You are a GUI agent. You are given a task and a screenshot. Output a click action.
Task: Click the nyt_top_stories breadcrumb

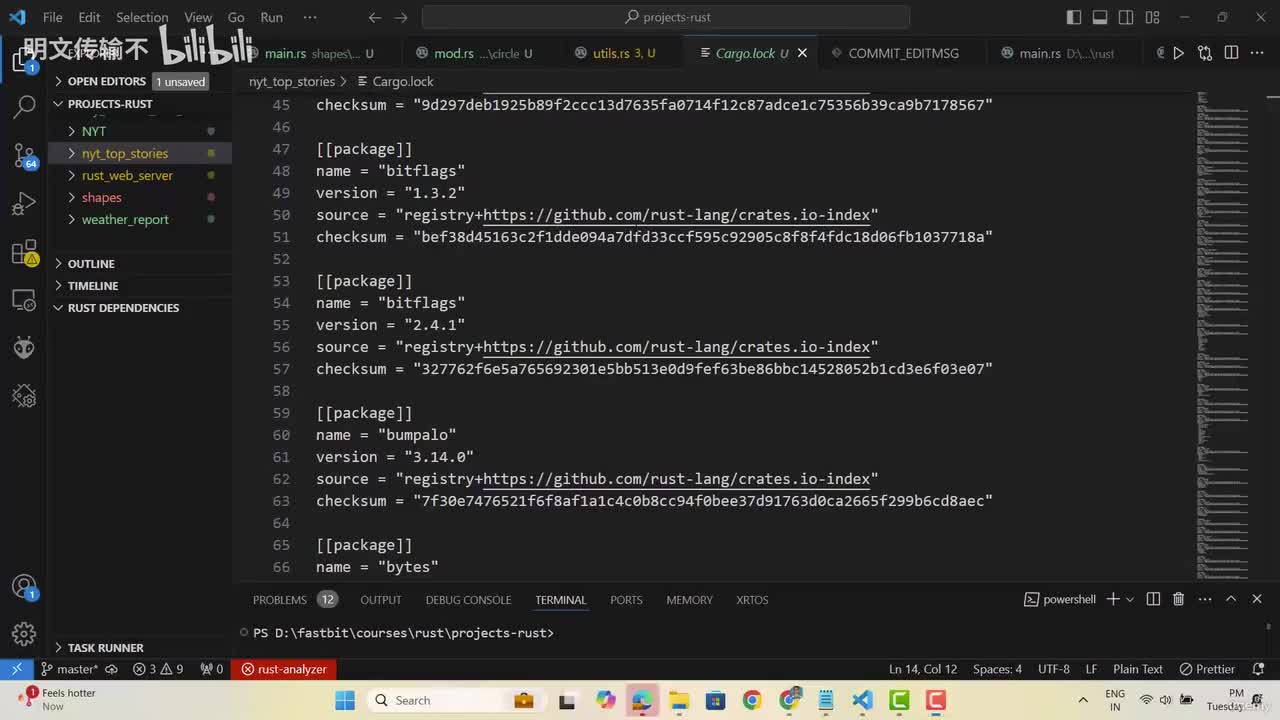pyautogui.click(x=292, y=81)
